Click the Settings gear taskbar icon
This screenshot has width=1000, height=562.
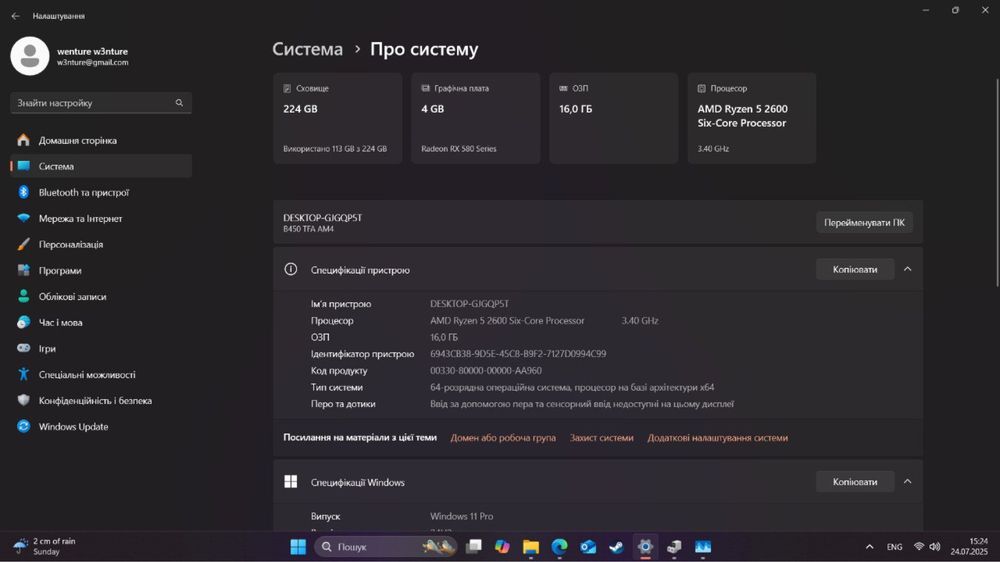tap(645, 547)
